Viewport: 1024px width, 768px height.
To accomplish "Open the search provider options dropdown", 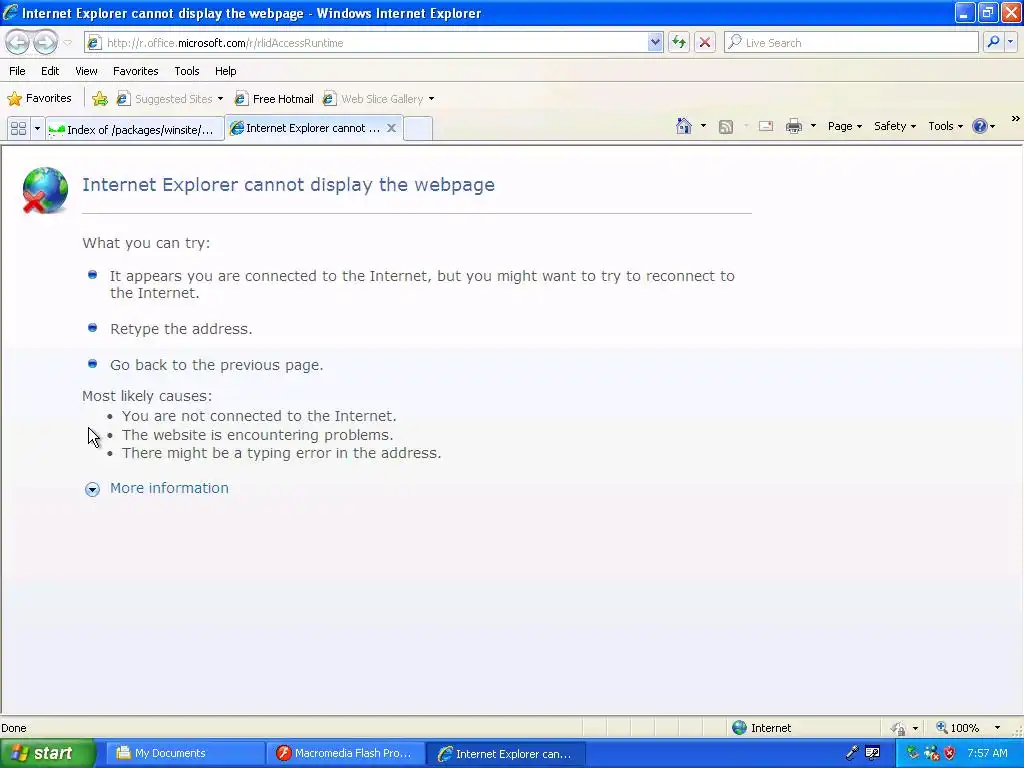I will (x=1010, y=42).
